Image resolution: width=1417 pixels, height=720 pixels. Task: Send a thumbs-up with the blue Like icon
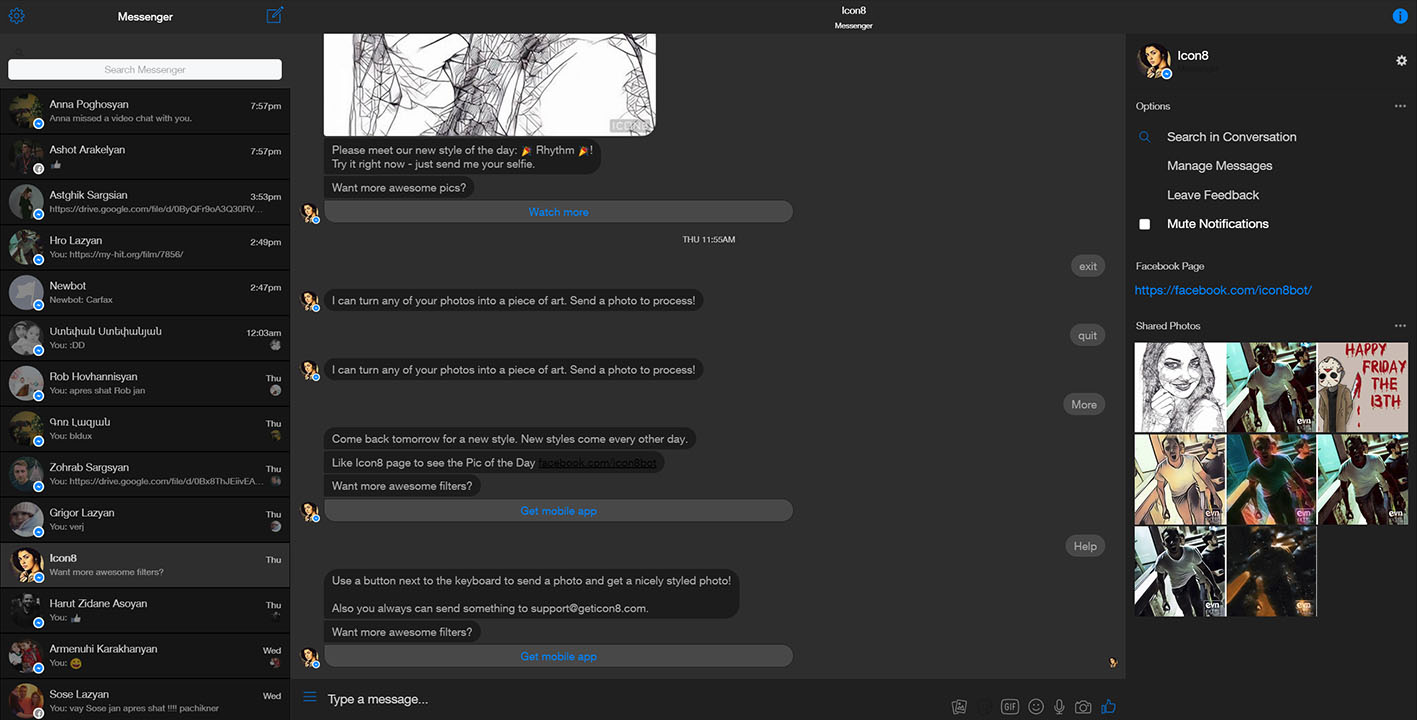point(1108,706)
